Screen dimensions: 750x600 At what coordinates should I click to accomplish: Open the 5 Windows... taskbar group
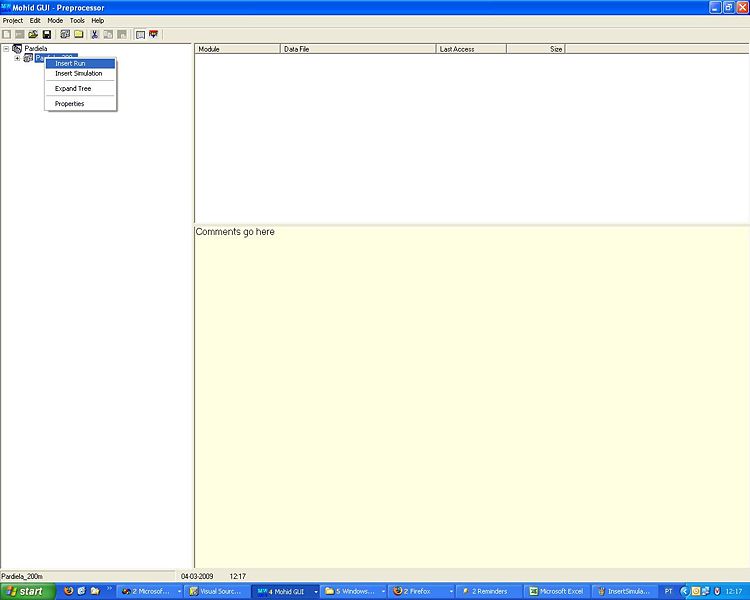[x=354, y=591]
